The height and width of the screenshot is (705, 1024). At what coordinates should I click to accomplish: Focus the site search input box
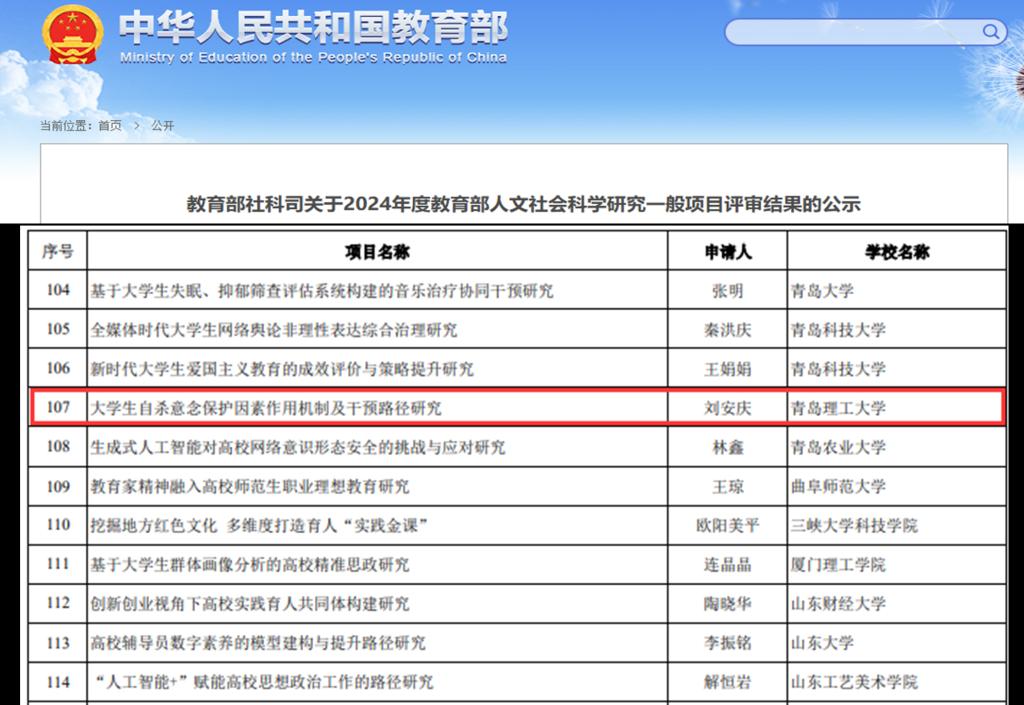click(x=852, y=32)
